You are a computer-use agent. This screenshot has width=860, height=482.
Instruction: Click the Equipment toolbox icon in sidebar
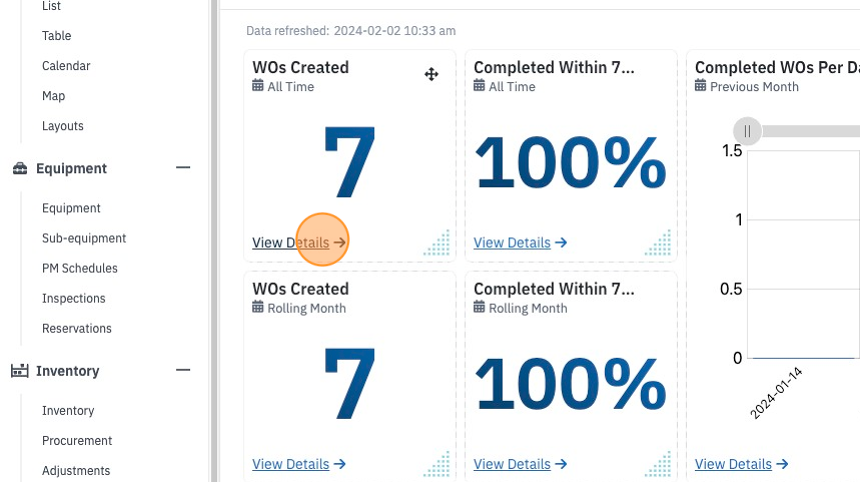click(x=20, y=168)
